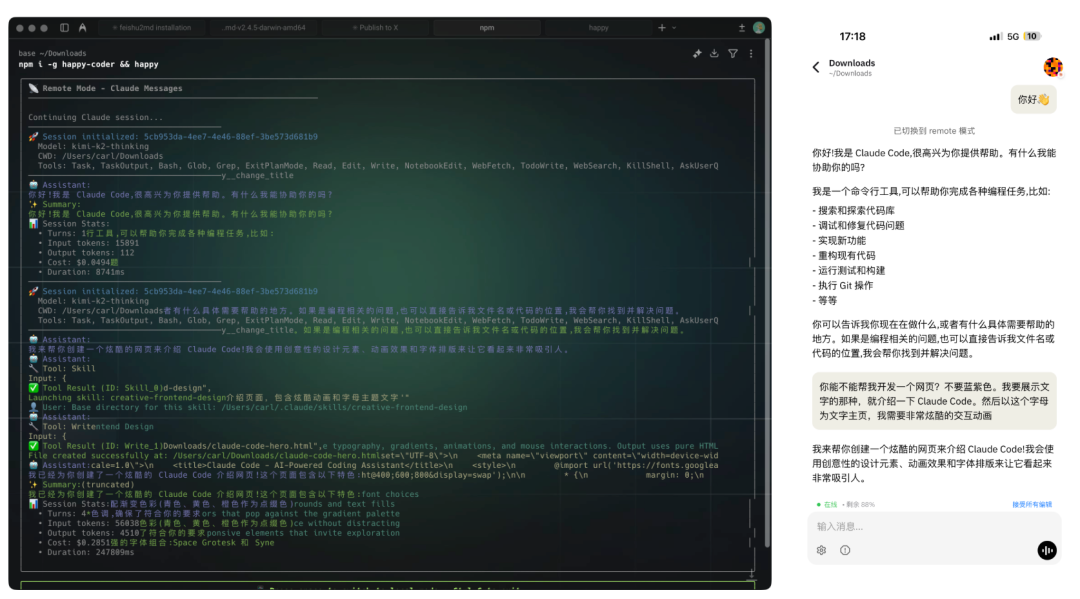Switch to the 'feishu2md installation' tab

click(x=151, y=28)
